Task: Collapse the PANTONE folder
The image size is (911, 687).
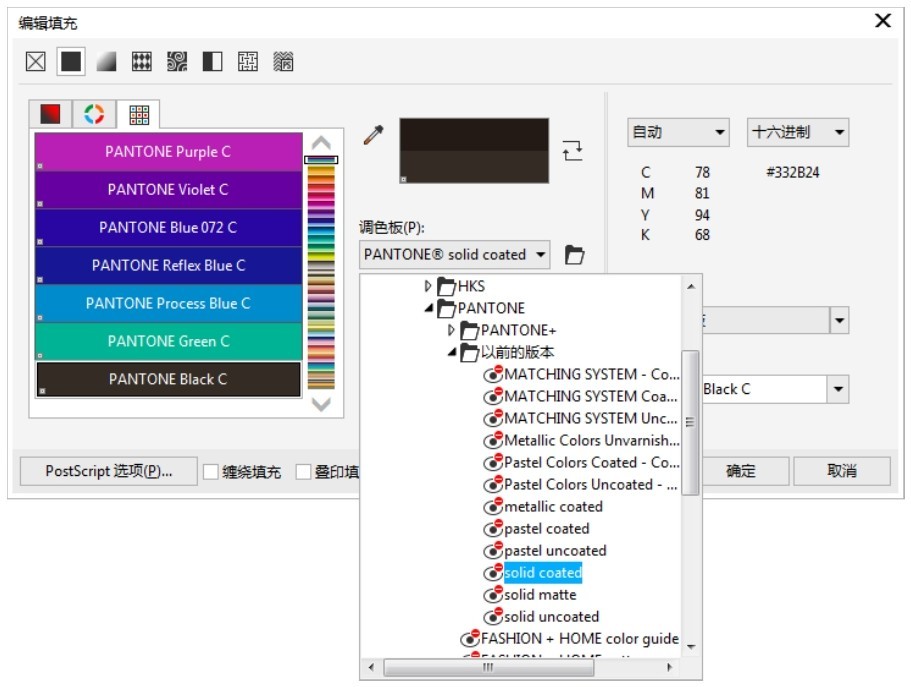Action: tap(429, 308)
